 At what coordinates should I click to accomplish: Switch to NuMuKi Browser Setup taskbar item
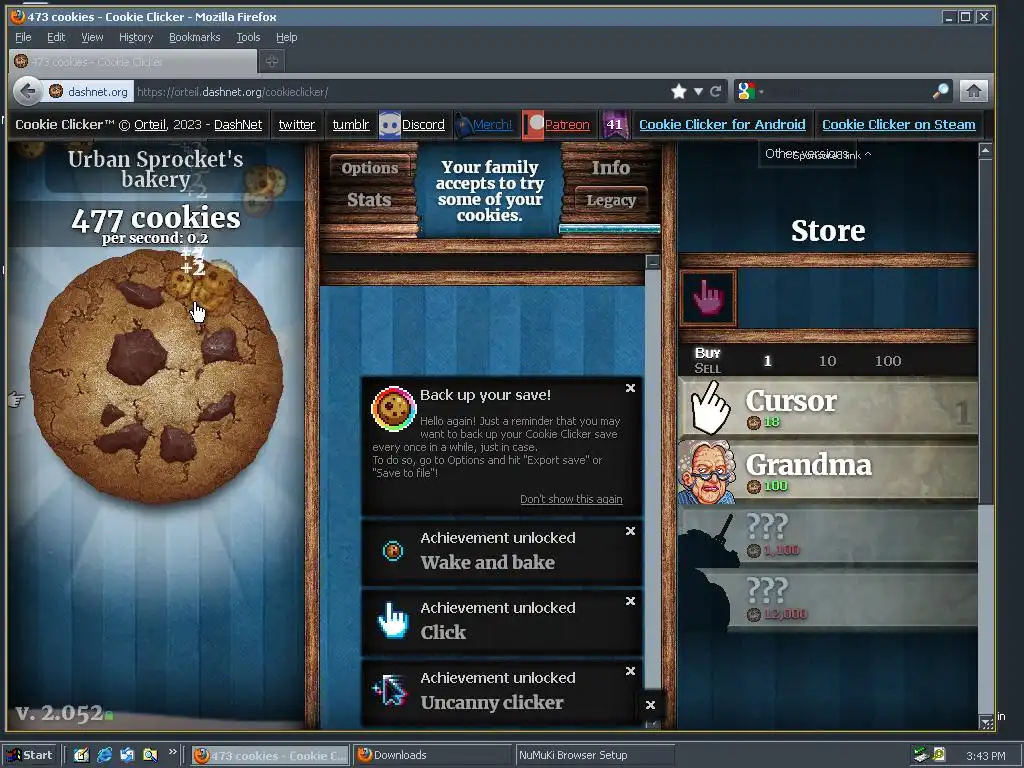coord(594,755)
